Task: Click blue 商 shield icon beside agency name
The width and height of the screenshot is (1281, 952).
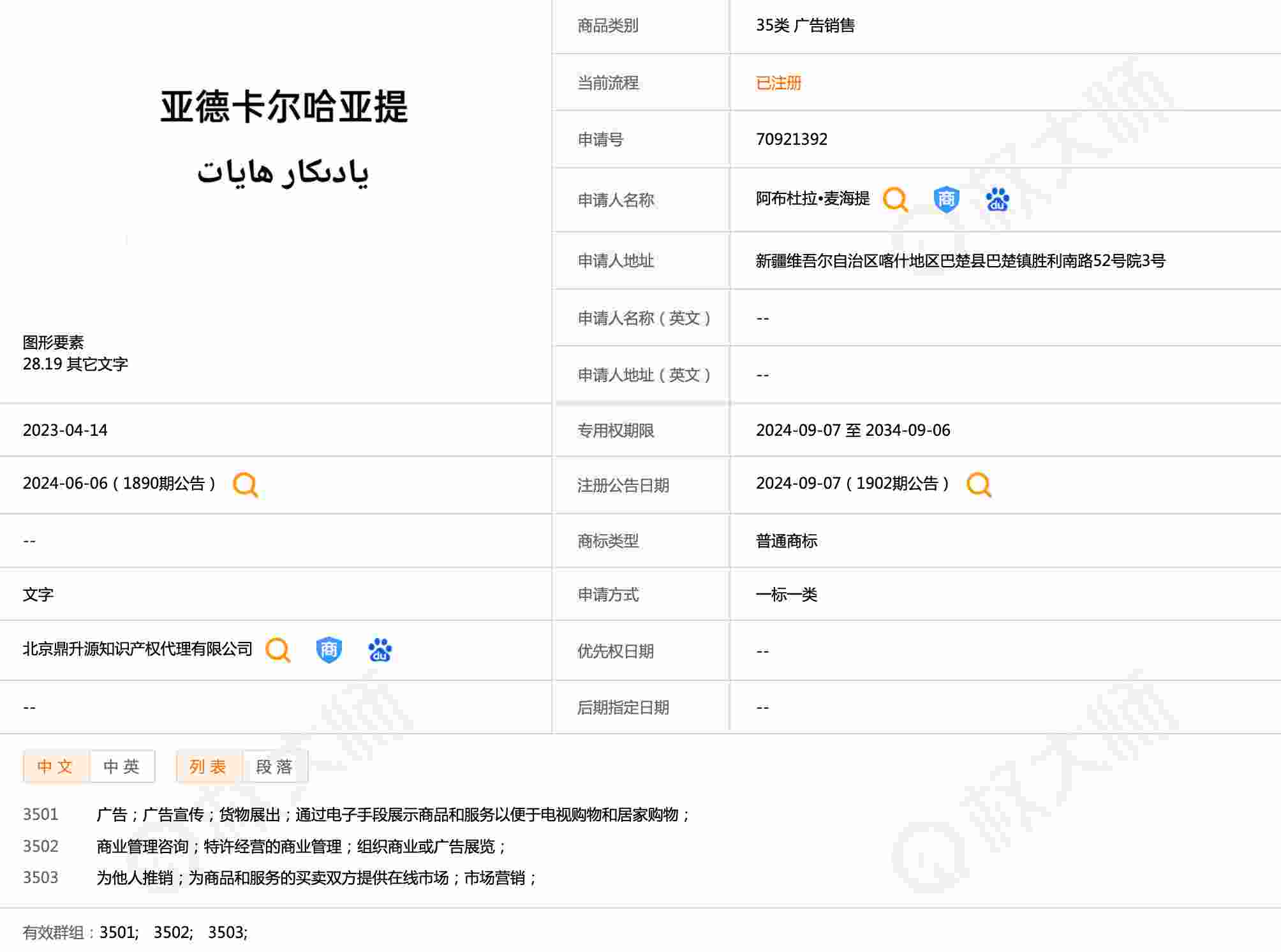Action: (x=329, y=650)
